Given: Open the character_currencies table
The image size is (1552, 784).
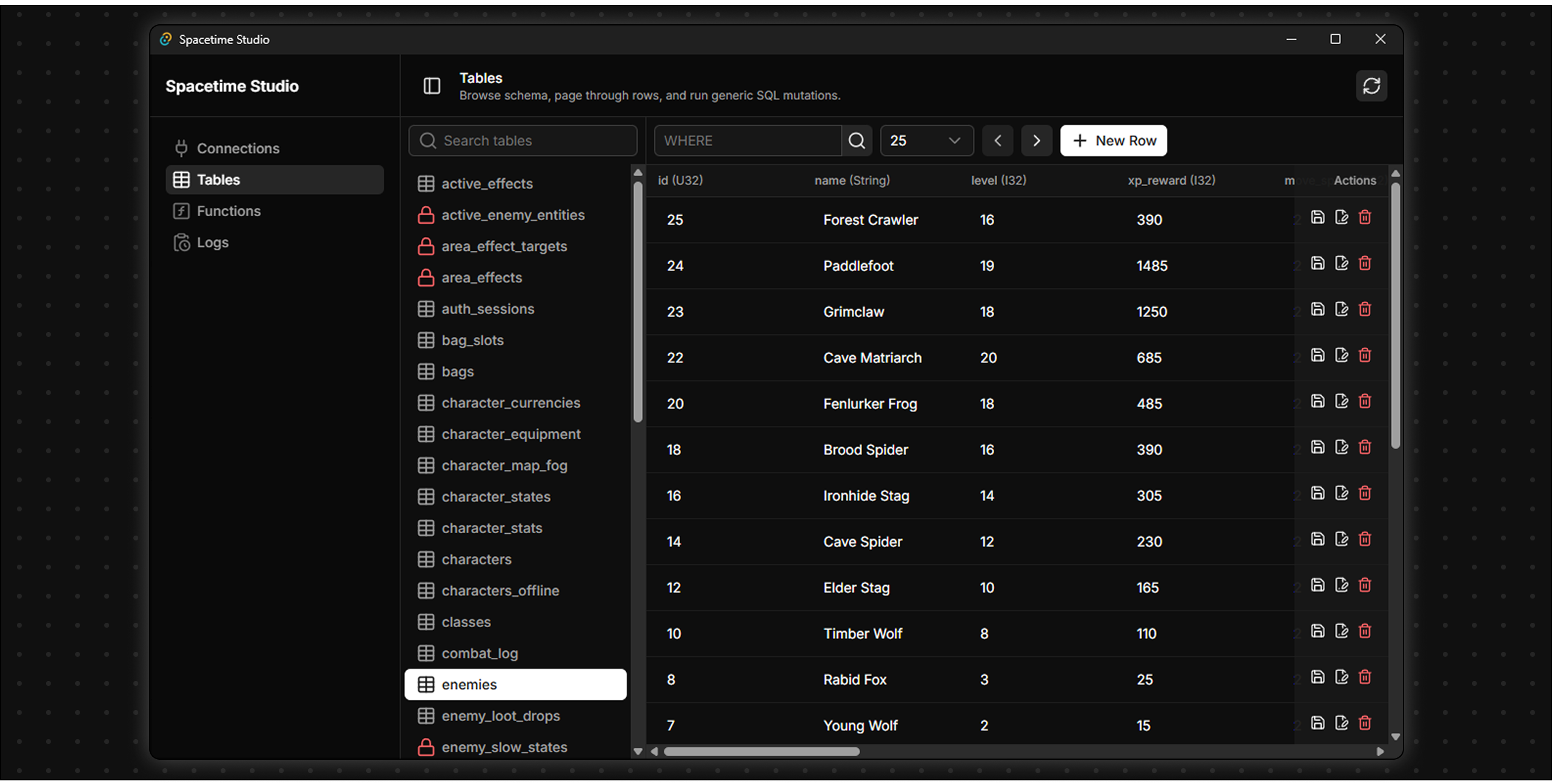Looking at the screenshot, I should coord(515,403).
